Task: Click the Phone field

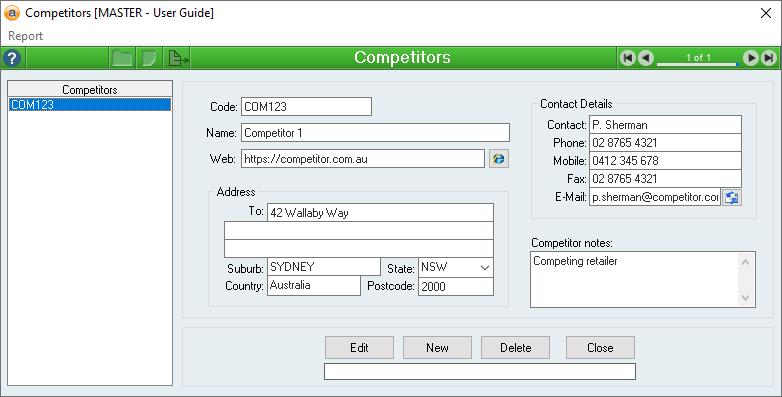Action: (665, 143)
